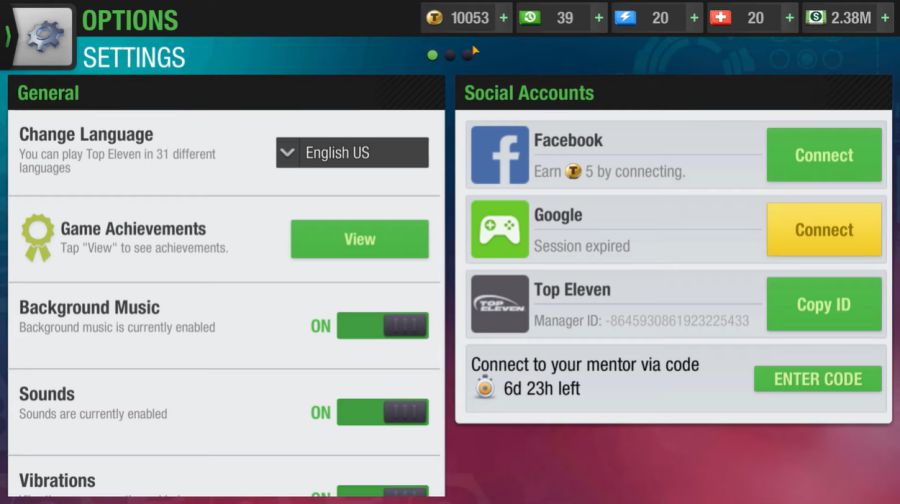Viewport: 900px width, 504px height.
Task: Toggle the Vibrations switch
Action: click(382, 491)
